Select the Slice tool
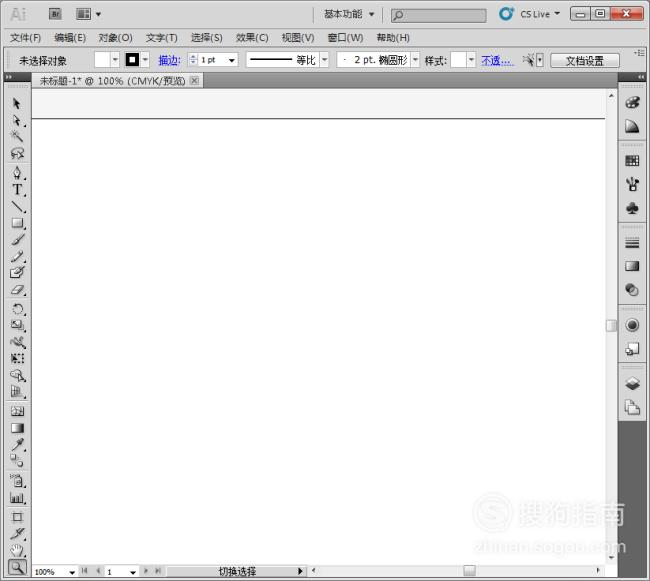 pos(17,534)
